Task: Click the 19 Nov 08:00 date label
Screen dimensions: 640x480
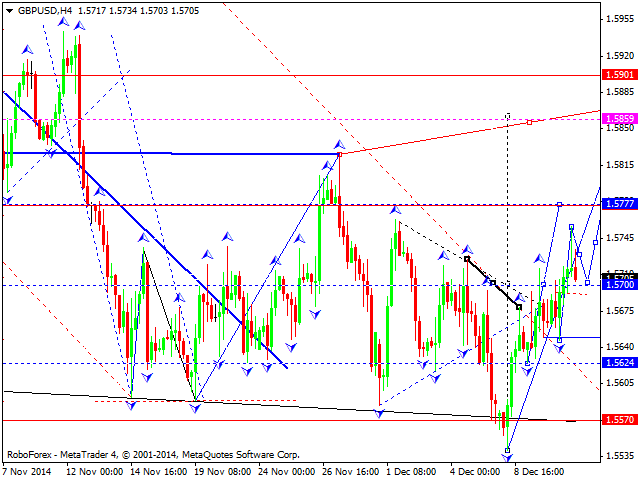Action: click(x=221, y=470)
